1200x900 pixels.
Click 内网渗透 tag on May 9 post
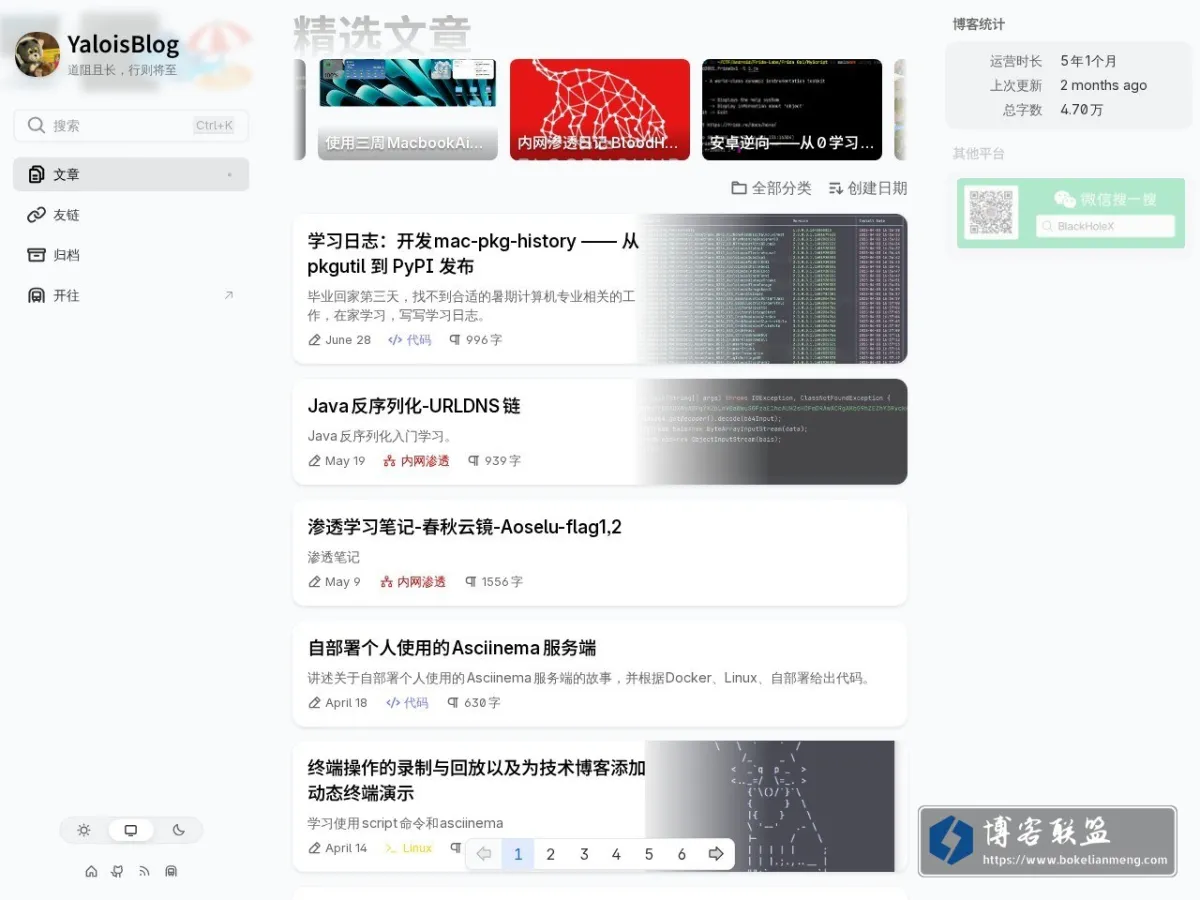tap(413, 582)
